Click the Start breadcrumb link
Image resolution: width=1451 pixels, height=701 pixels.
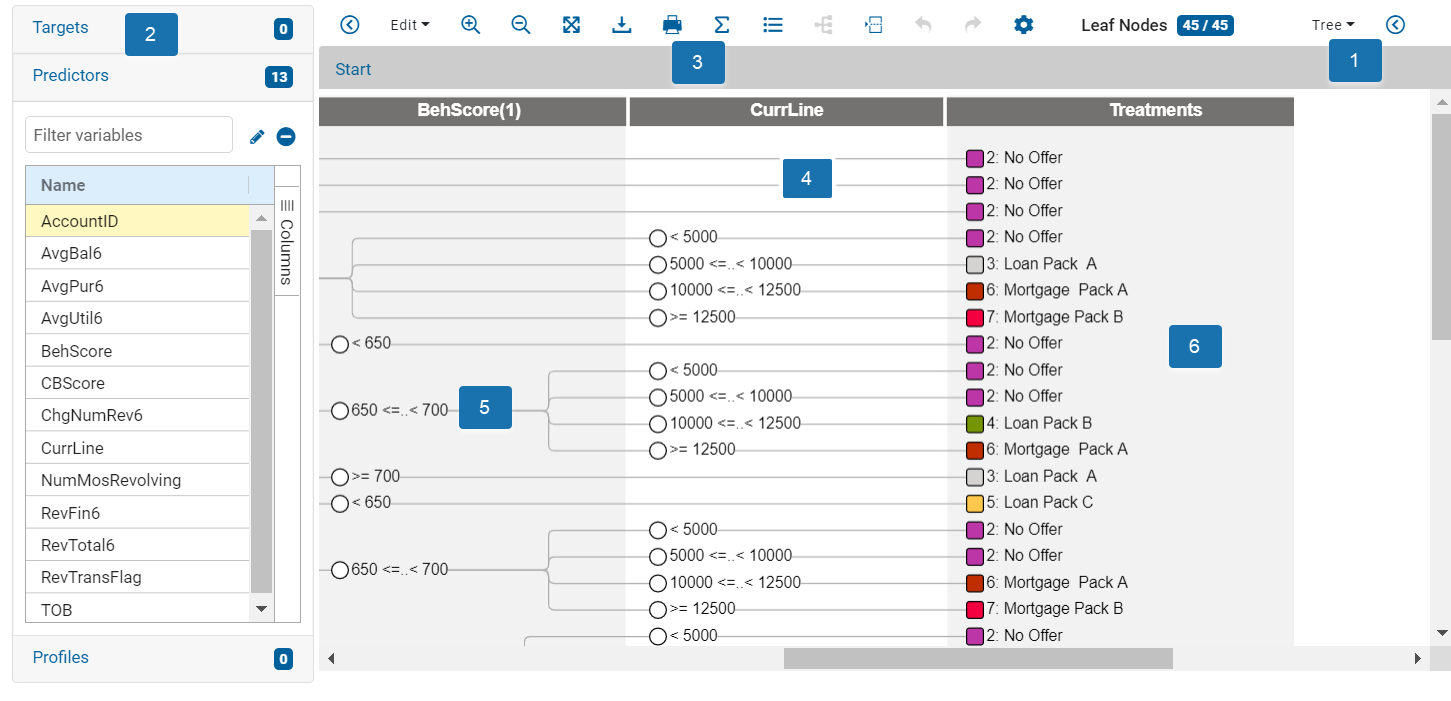click(353, 70)
